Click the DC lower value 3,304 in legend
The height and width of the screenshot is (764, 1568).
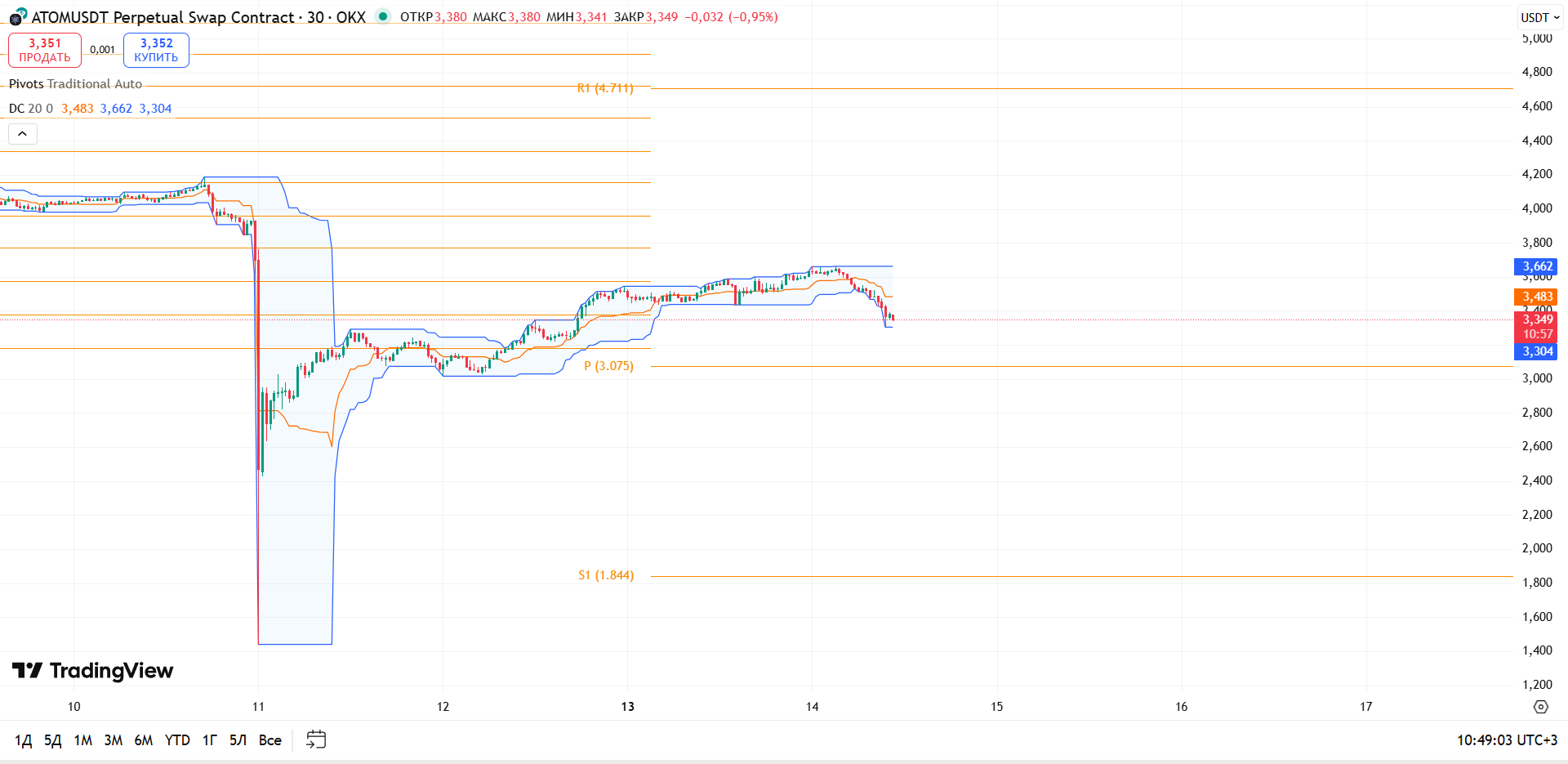click(x=155, y=109)
